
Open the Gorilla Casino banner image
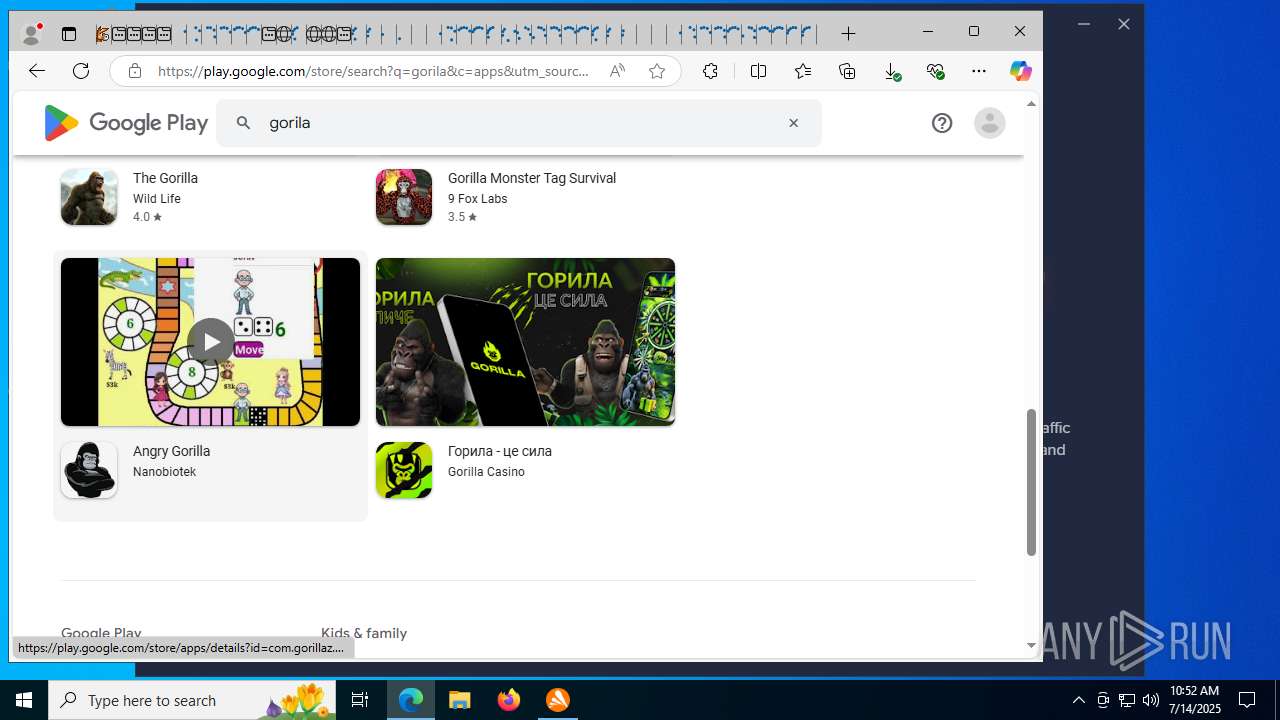(526, 342)
